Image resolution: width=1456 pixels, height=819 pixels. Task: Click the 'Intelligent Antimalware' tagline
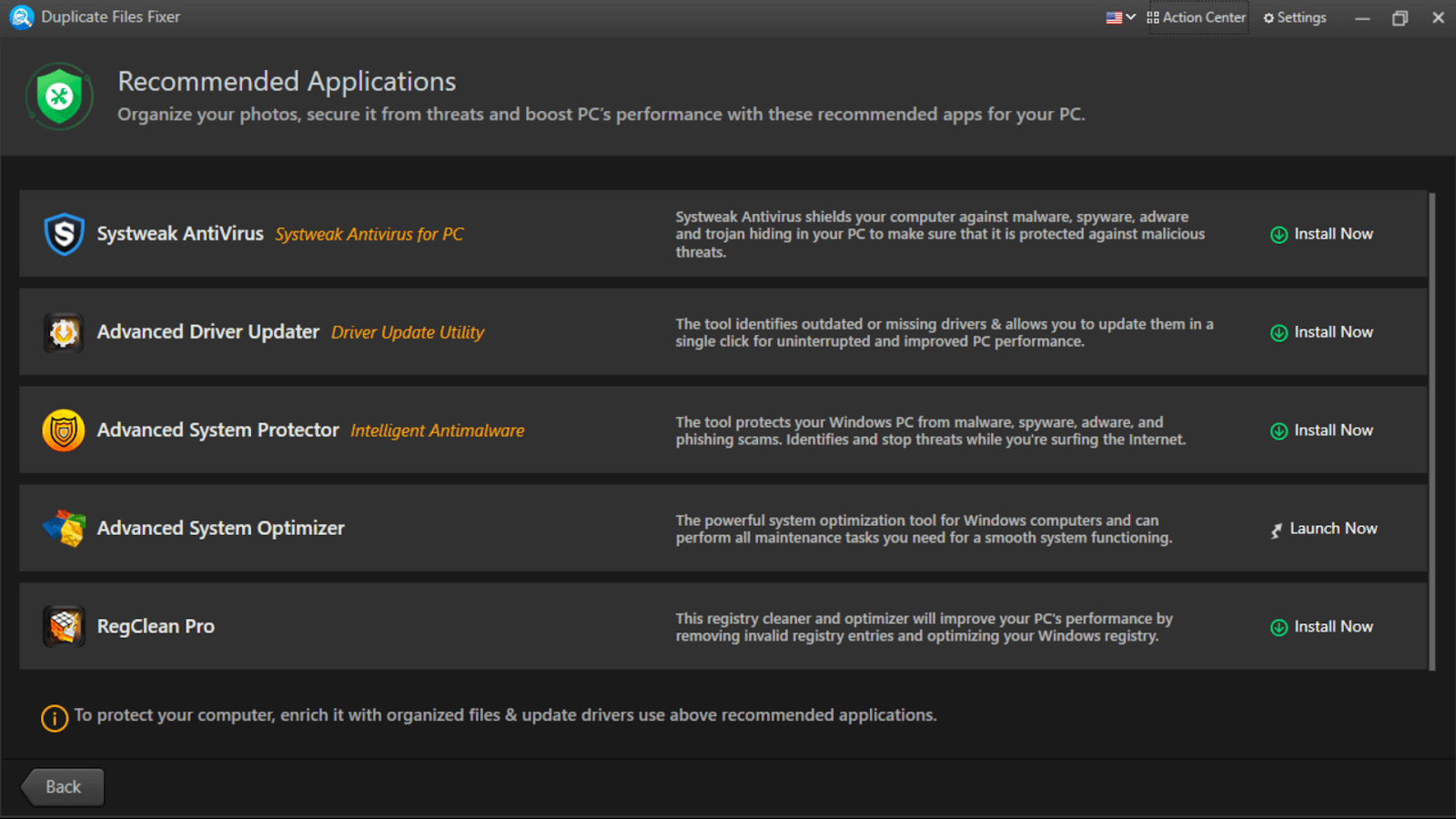(x=438, y=431)
